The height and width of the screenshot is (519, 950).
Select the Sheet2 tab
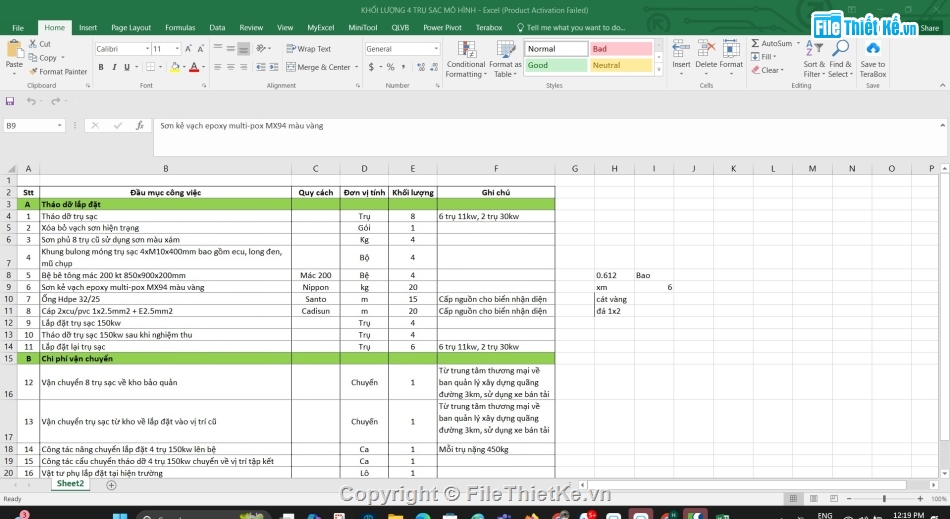[70, 483]
